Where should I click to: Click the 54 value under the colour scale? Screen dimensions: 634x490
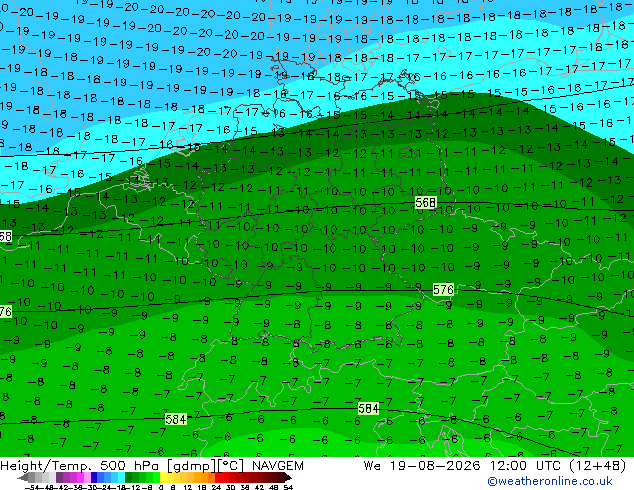287,487
